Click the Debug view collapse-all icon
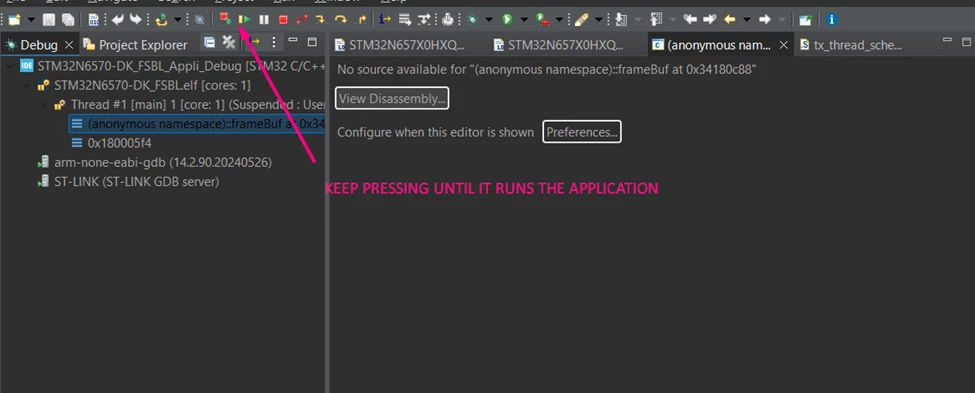Screen dimensions: 975x393 tap(210, 42)
